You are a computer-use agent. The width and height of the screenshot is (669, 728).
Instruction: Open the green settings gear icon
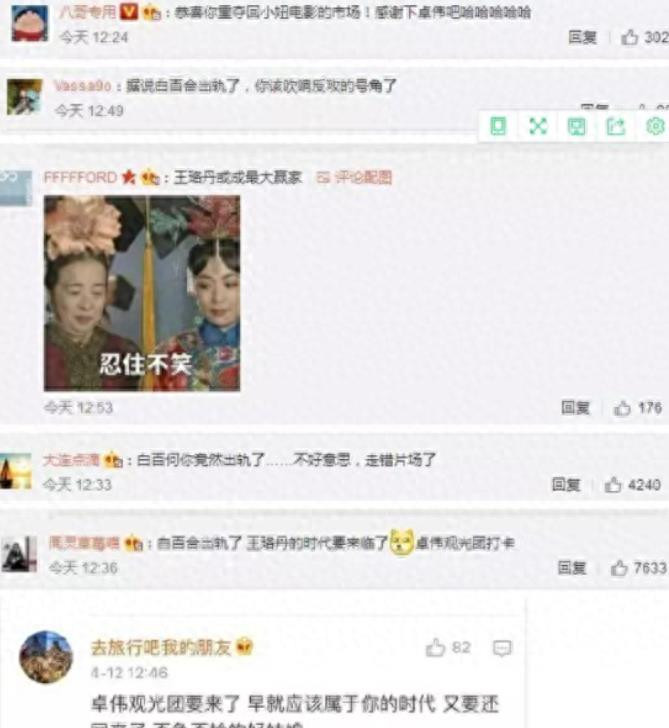pos(655,126)
